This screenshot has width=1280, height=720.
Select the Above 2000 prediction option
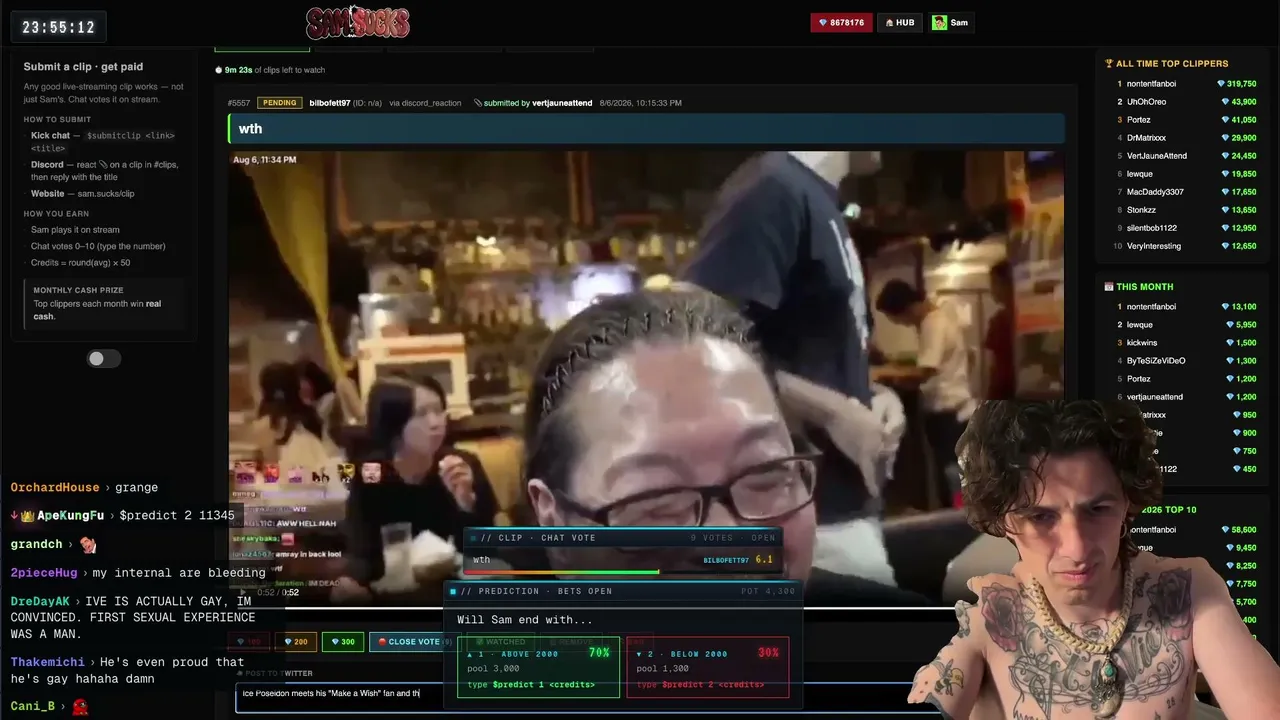tap(538, 667)
